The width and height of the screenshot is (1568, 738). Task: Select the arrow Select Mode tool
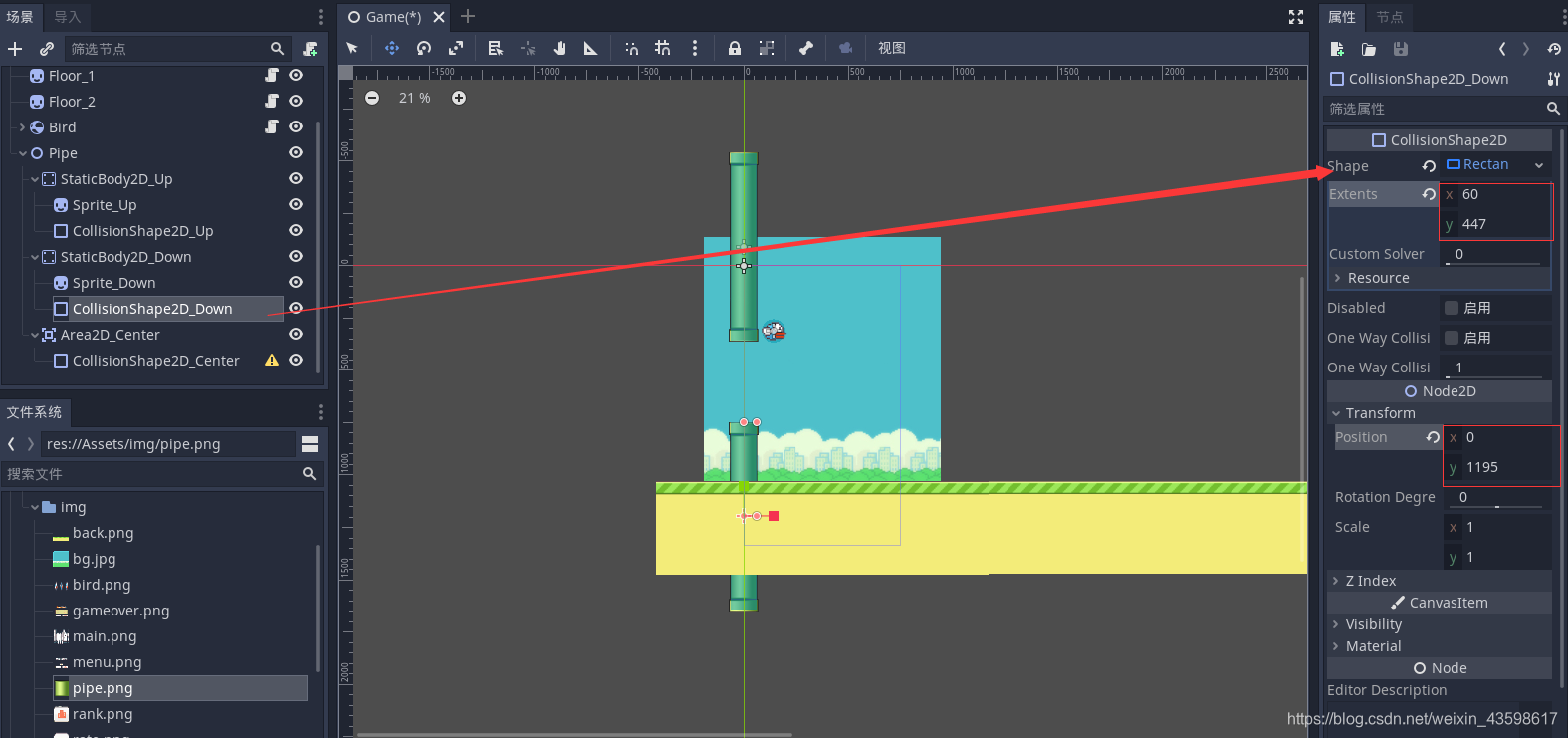click(x=352, y=48)
